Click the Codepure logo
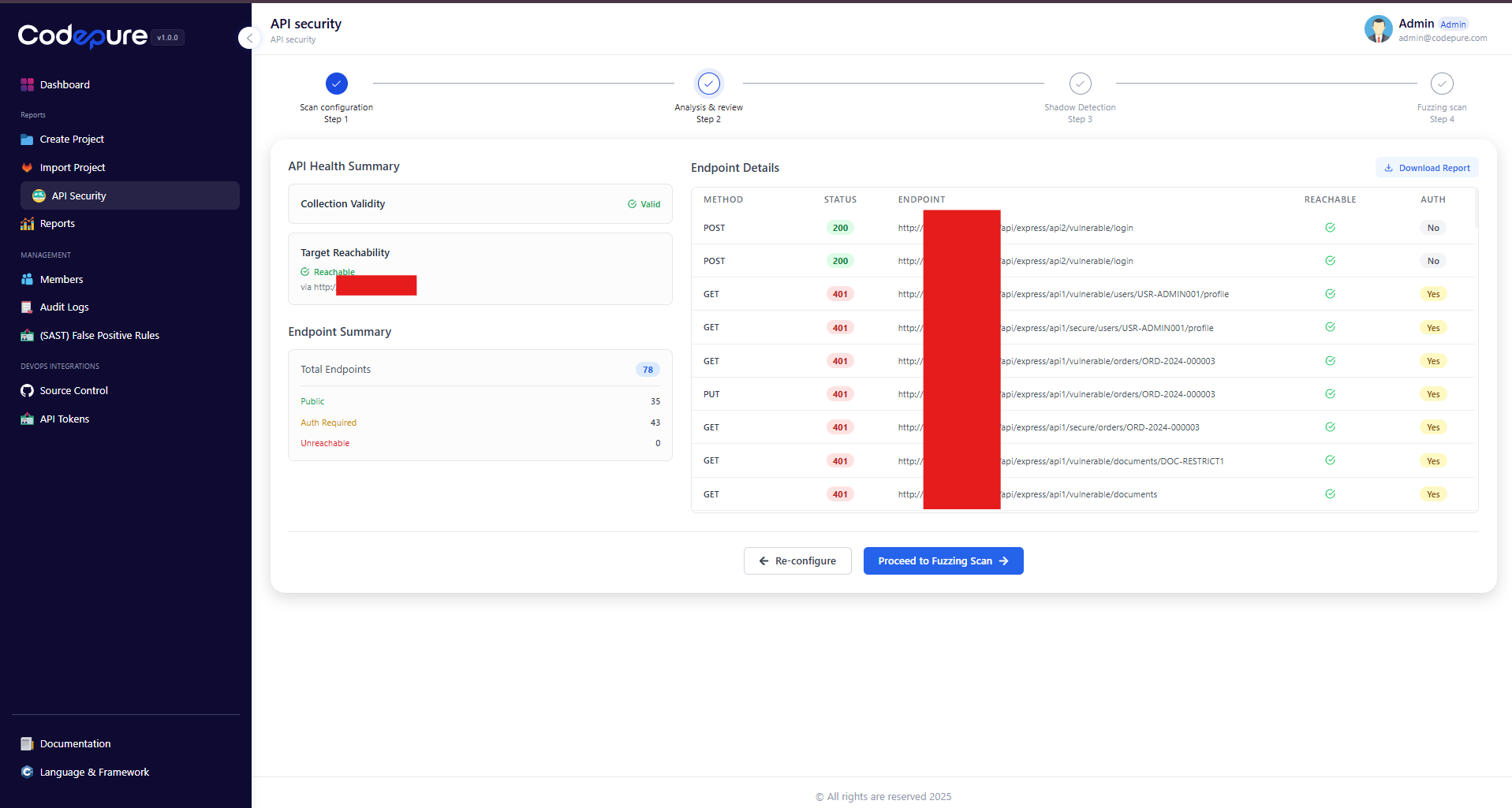1512x808 pixels. (83, 36)
